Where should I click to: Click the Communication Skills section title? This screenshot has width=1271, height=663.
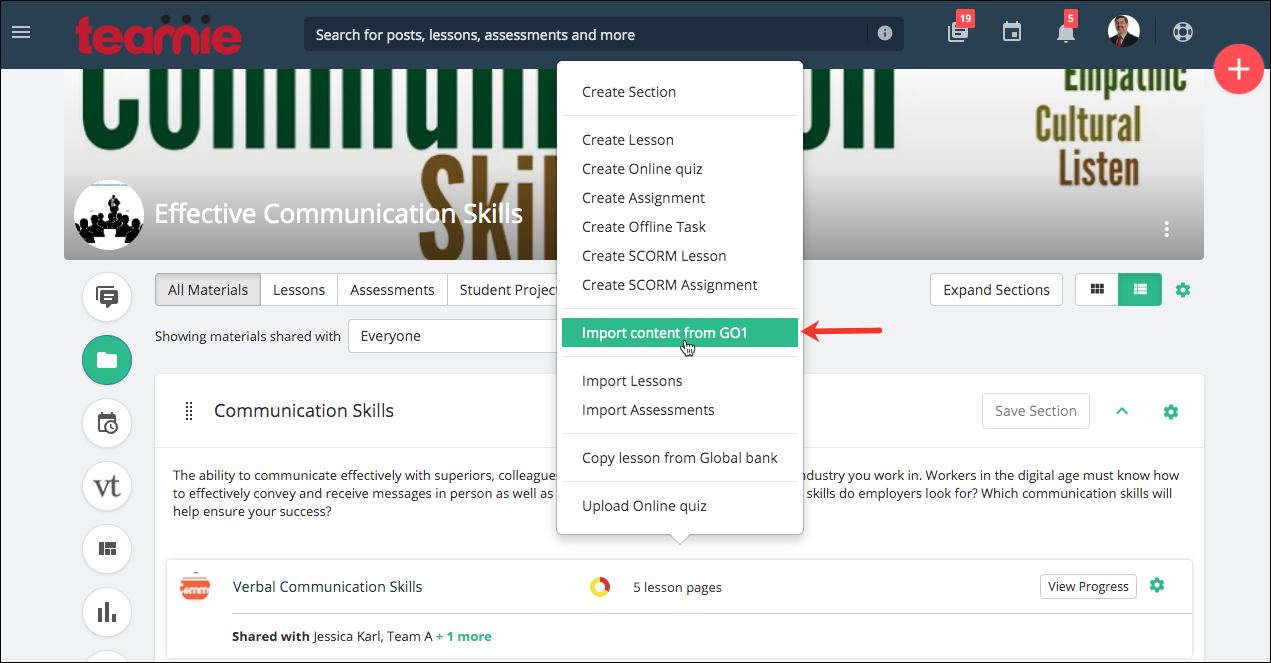pyautogui.click(x=304, y=411)
